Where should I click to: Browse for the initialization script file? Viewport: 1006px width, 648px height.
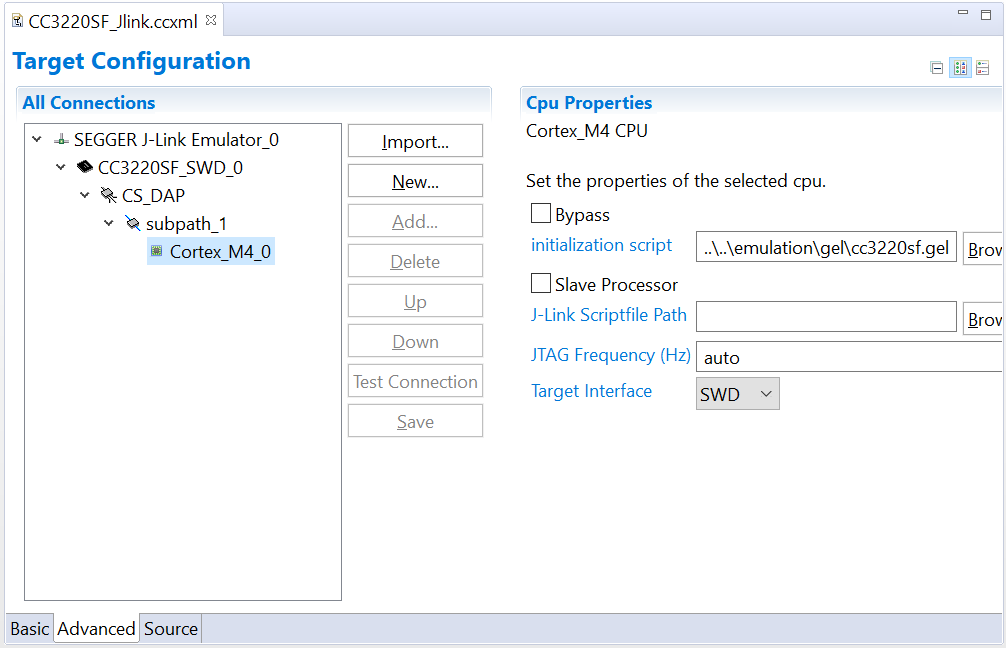pos(983,248)
